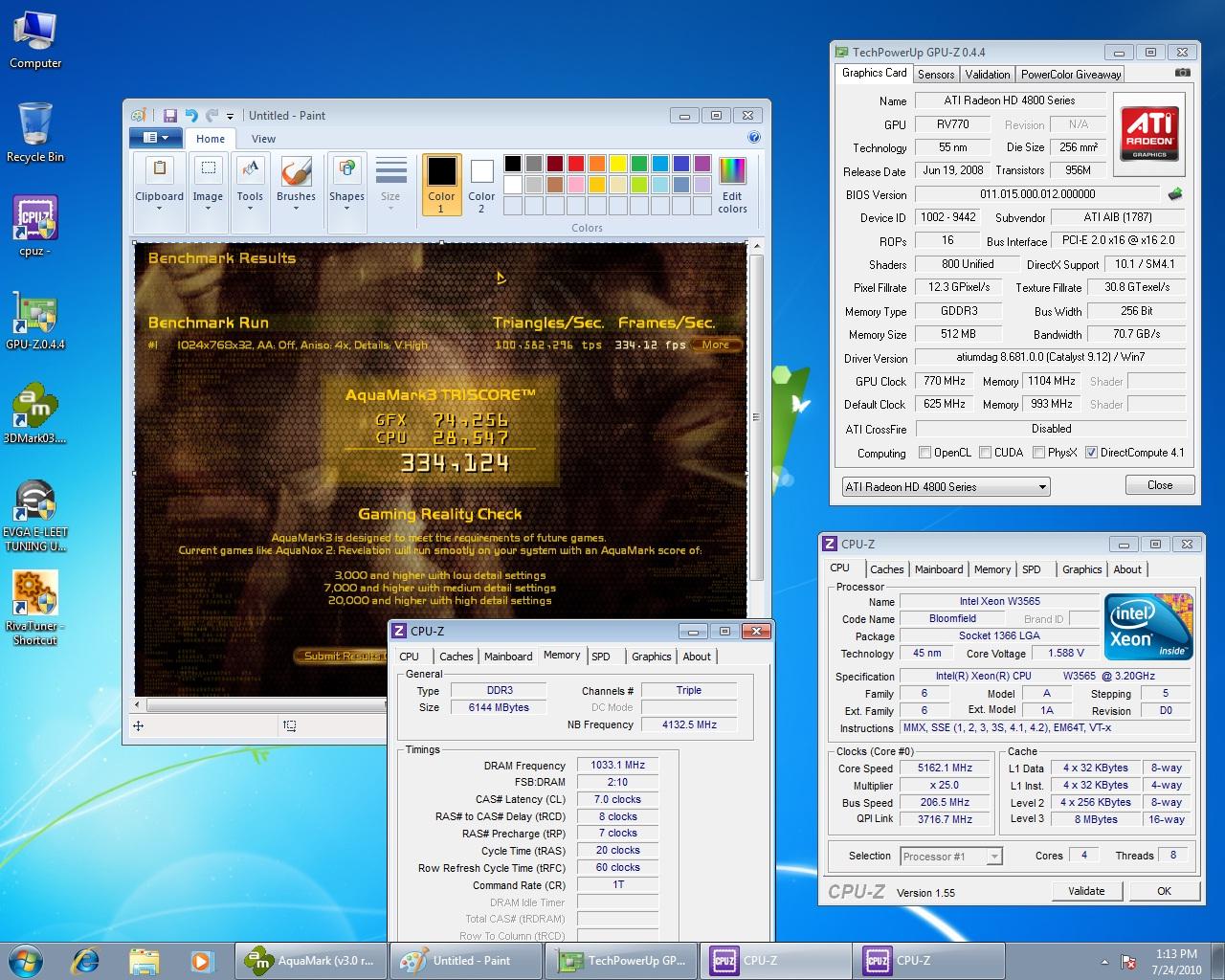Toggle the PhysX checkbox in GPU-Z

(x=1038, y=453)
